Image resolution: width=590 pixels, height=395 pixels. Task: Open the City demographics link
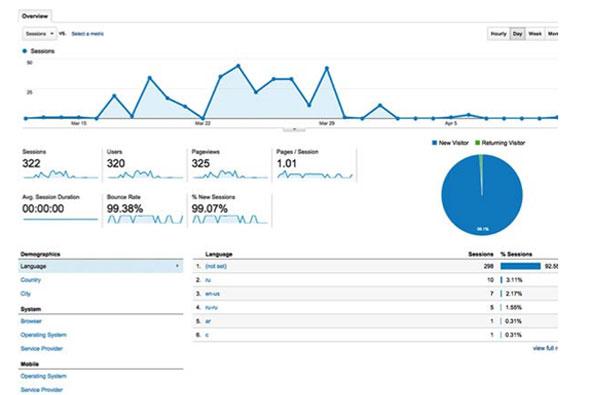point(26,293)
